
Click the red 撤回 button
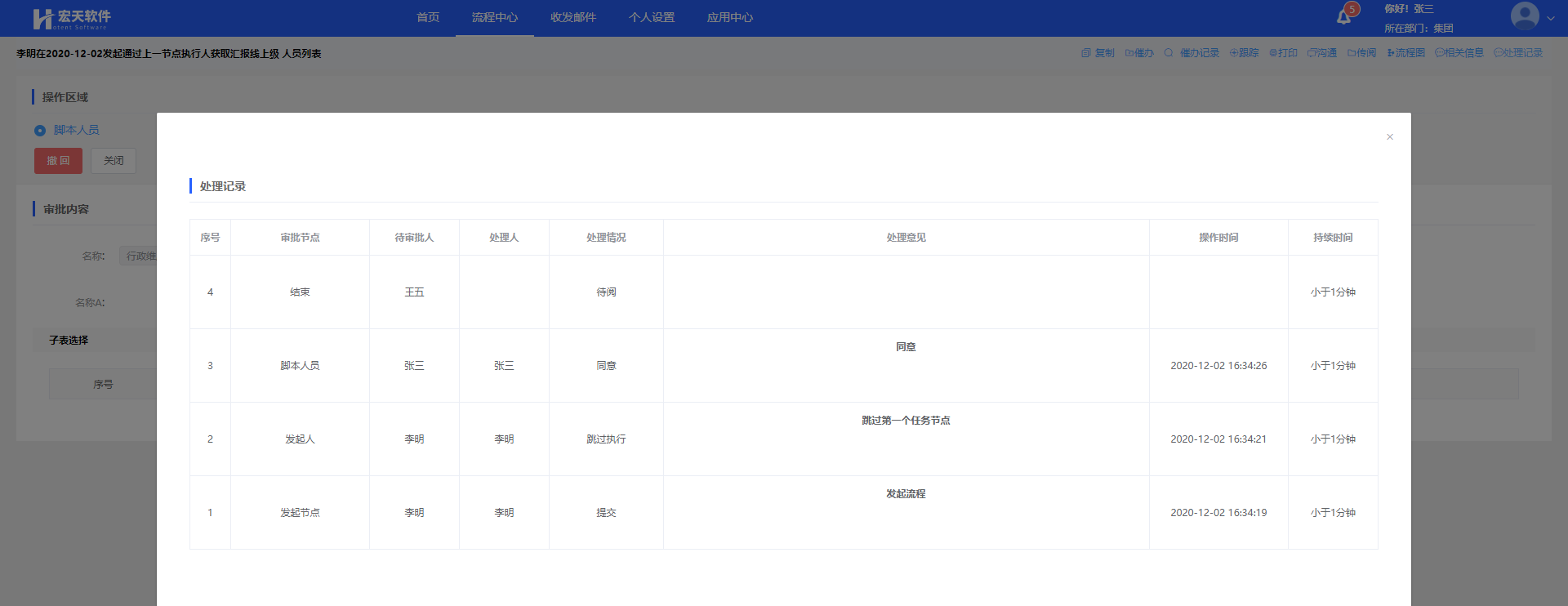pyautogui.click(x=58, y=161)
